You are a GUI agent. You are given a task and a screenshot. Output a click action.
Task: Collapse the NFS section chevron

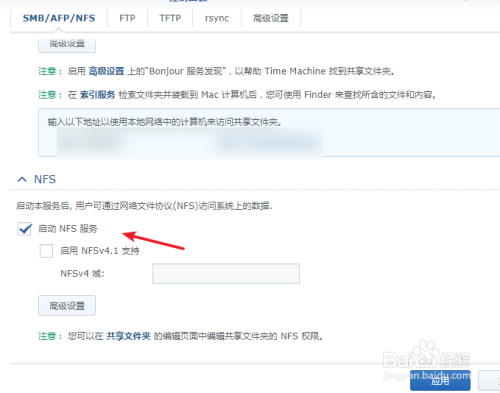pyautogui.click(x=22, y=180)
